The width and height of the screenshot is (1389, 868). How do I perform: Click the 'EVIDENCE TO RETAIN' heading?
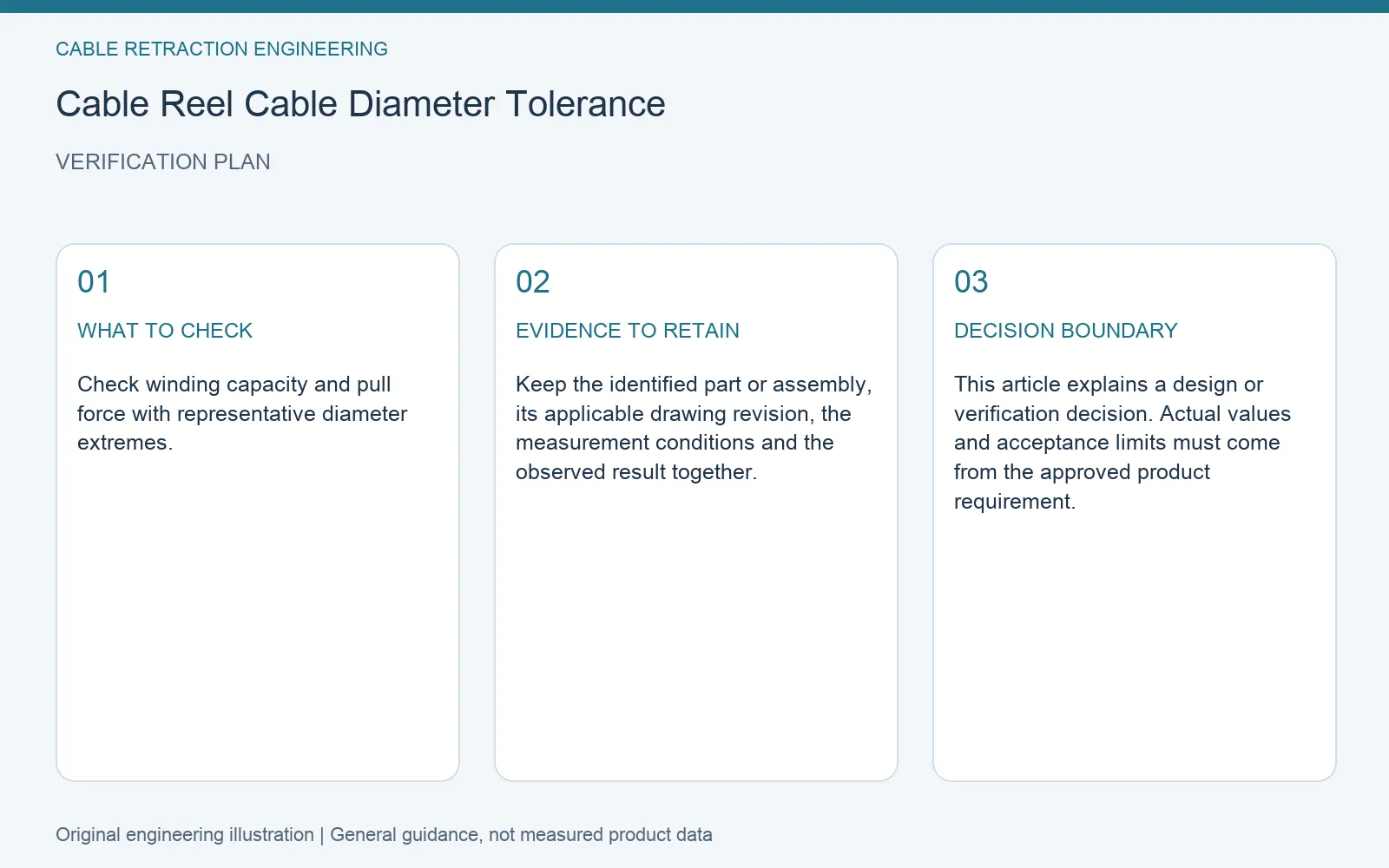[628, 331]
